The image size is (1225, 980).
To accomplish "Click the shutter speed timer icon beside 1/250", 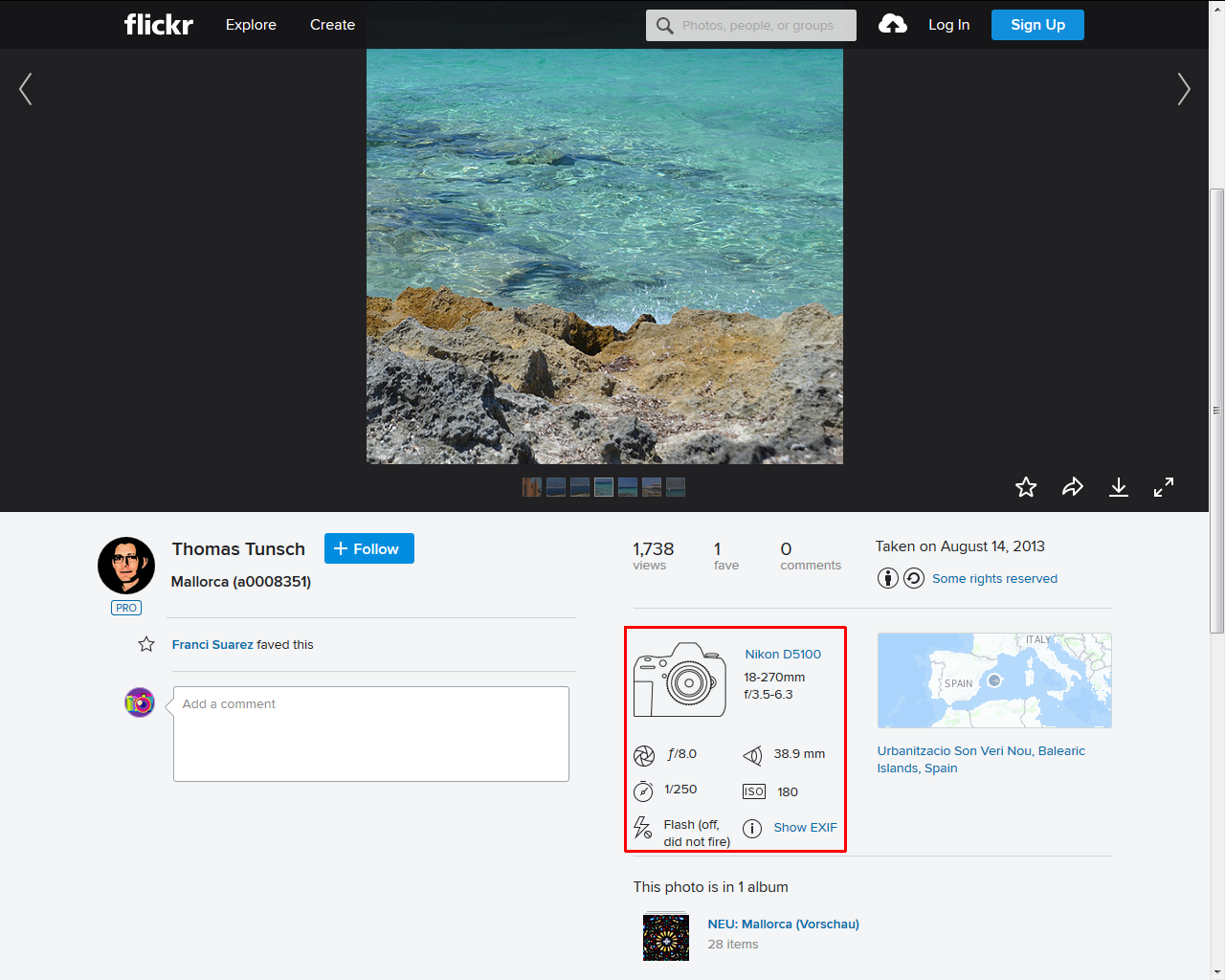I will pyautogui.click(x=644, y=791).
